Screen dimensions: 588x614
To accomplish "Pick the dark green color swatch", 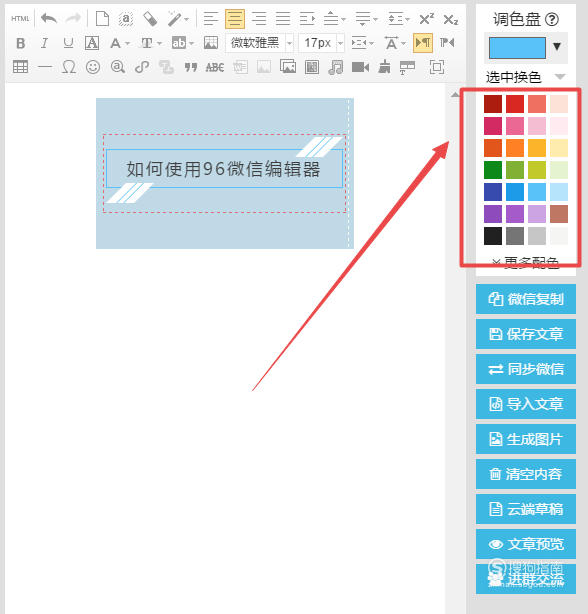I will [493, 170].
